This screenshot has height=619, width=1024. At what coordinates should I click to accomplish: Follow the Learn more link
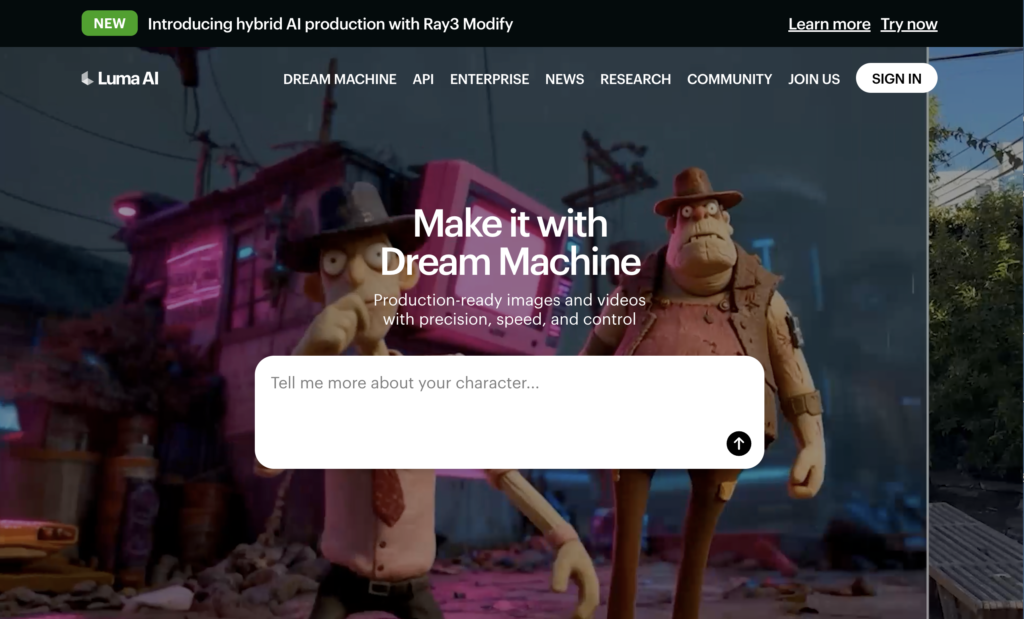tap(829, 24)
